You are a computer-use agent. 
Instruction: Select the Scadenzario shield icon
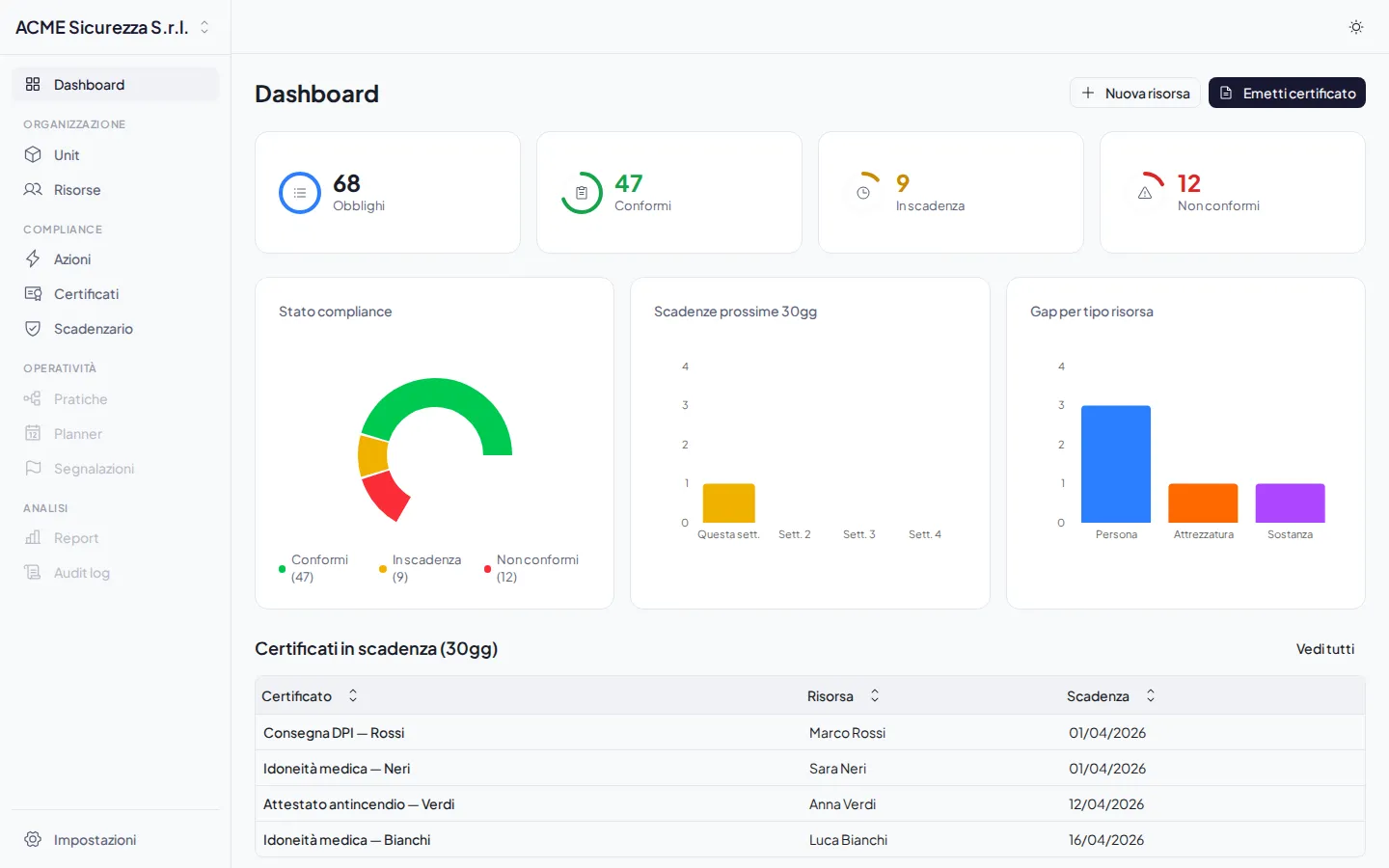coord(33,328)
